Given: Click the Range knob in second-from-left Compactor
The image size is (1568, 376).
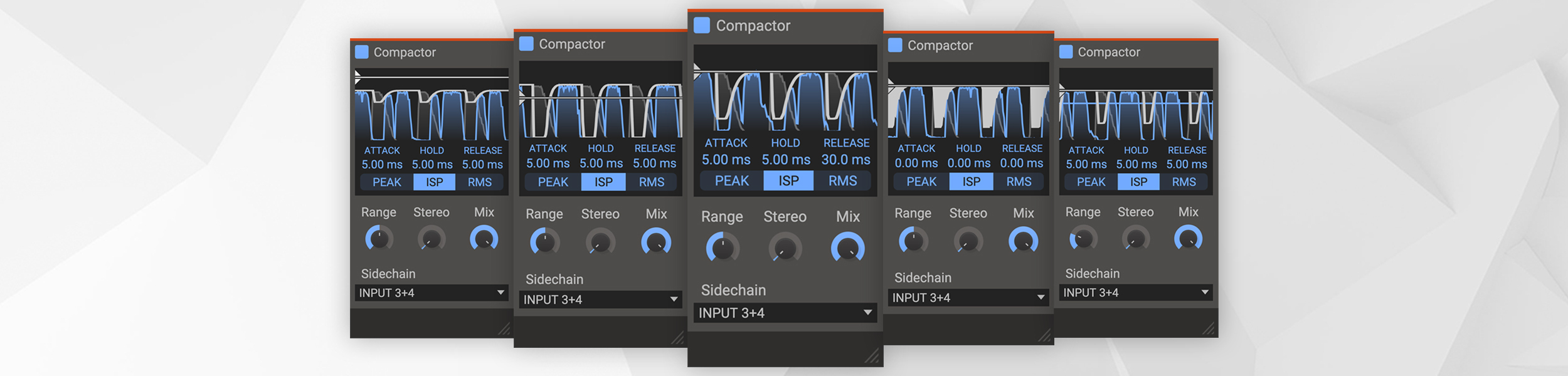Looking at the screenshot, I should point(544,243).
